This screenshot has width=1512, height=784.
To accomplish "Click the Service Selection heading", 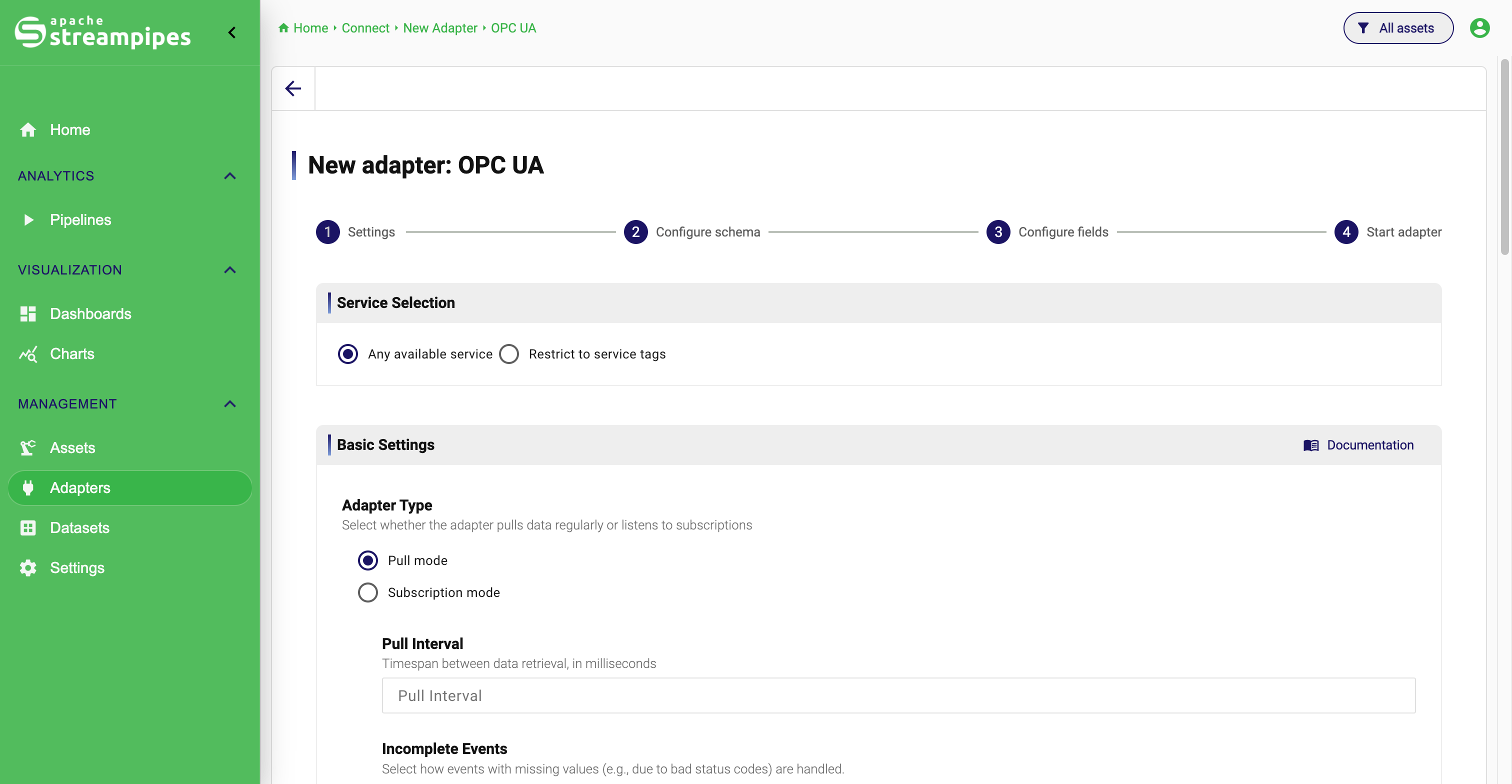I will [x=395, y=303].
